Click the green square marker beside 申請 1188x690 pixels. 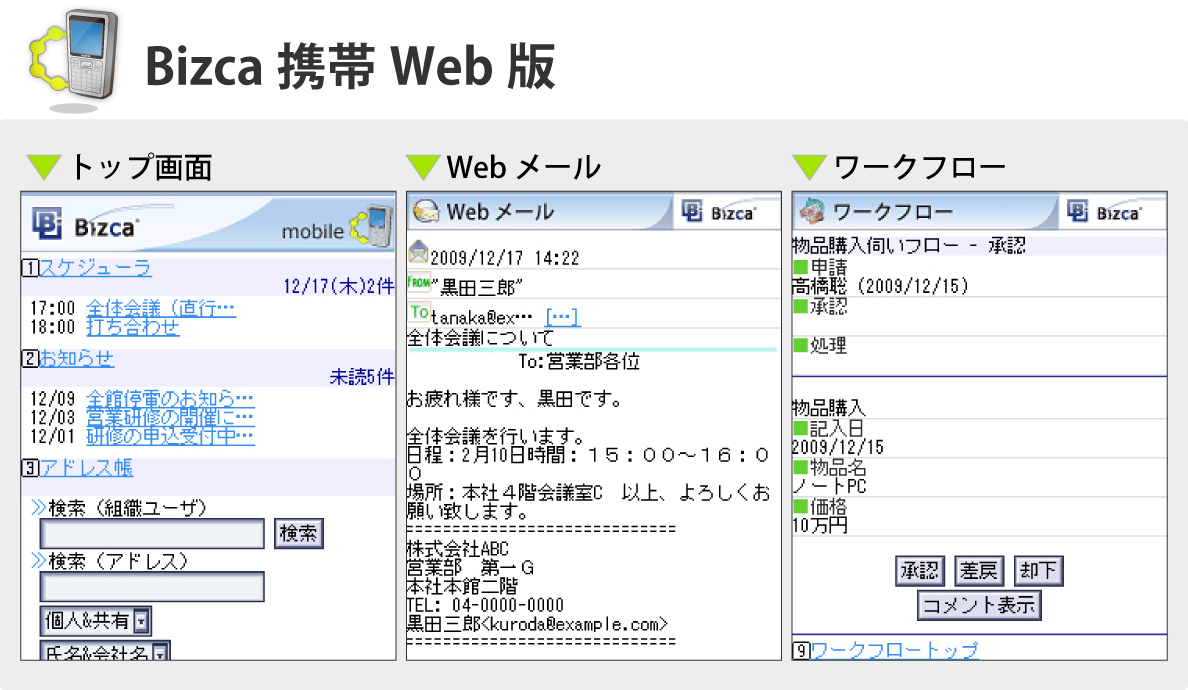tap(800, 267)
